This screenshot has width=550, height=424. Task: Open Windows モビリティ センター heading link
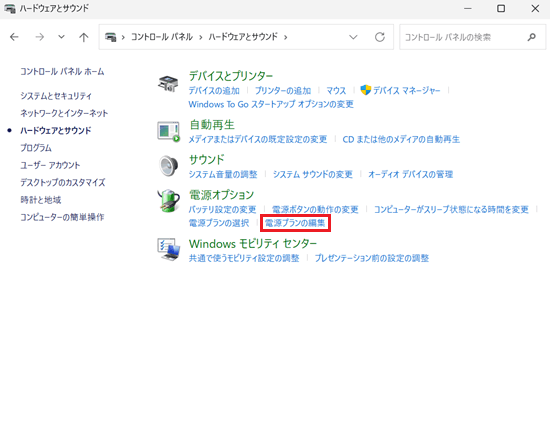coord(253,243)
